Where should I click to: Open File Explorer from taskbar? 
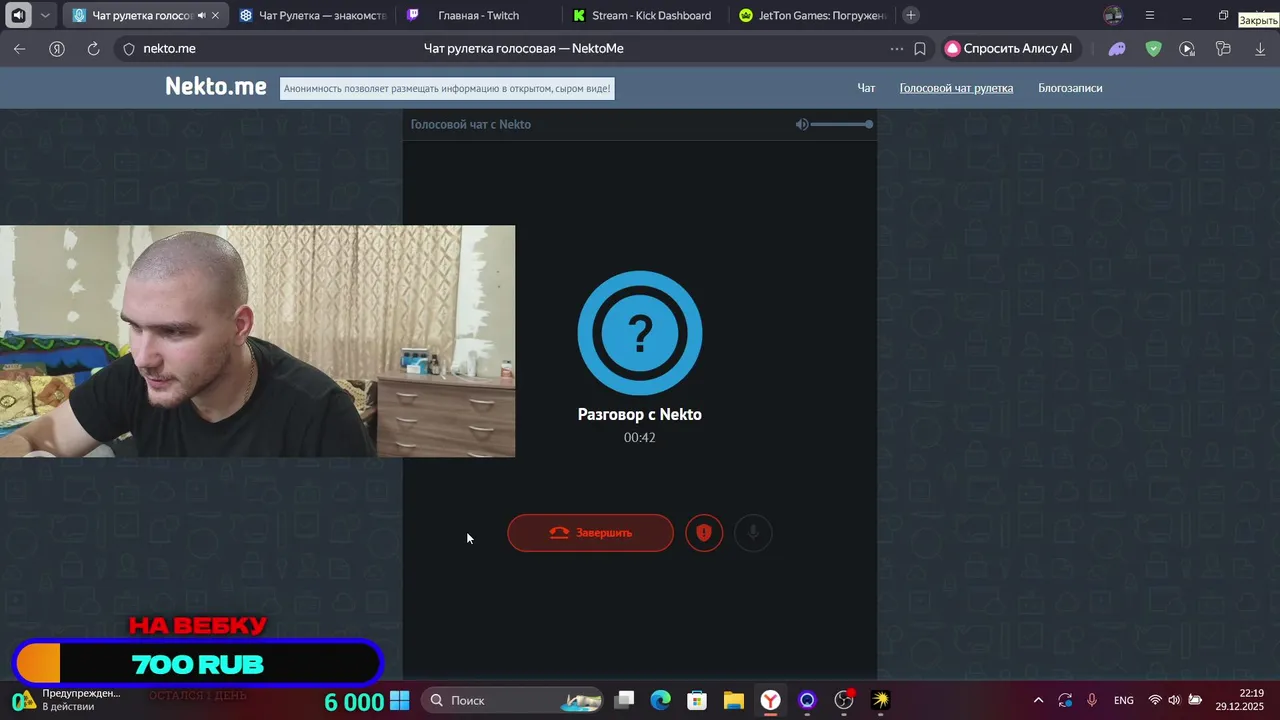(x=734, y=700)
